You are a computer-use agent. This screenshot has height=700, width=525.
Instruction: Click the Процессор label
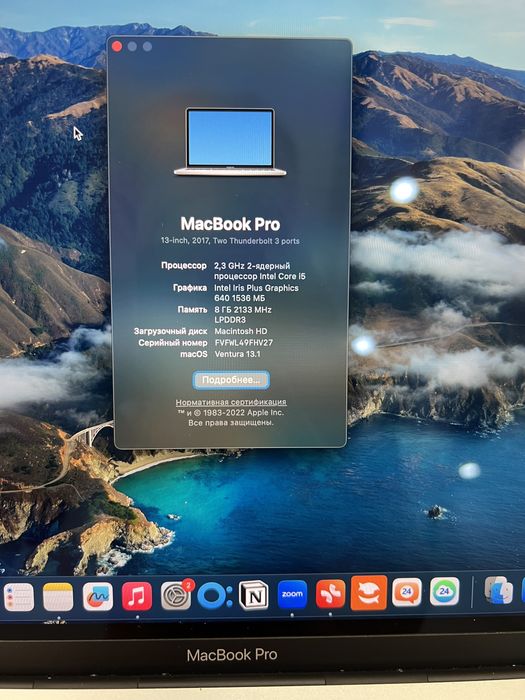[x=184, y=266]
